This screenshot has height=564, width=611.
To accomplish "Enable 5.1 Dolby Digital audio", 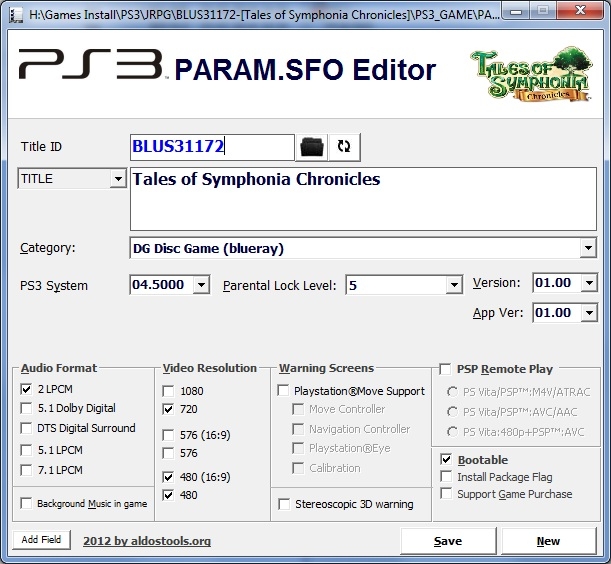I will [26, 408].
